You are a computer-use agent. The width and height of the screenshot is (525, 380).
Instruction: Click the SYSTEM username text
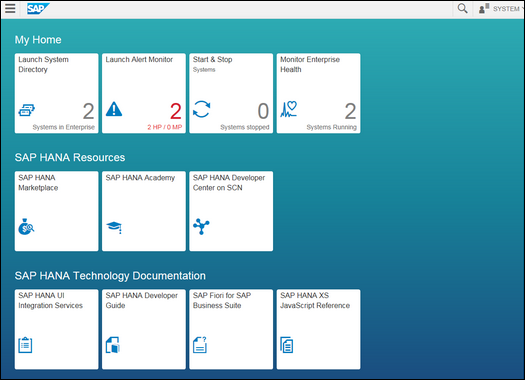pyautogui.click(x=506, y=9)
